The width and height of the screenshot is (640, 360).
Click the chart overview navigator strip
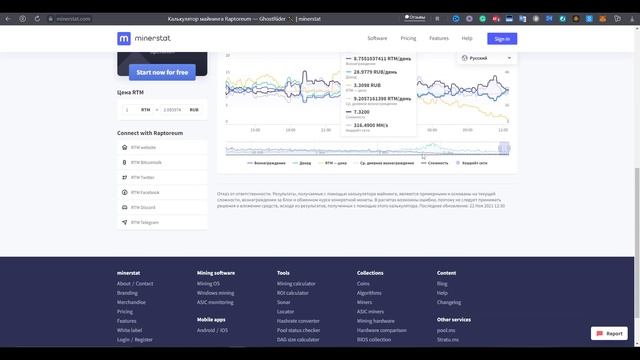[367, 148]
